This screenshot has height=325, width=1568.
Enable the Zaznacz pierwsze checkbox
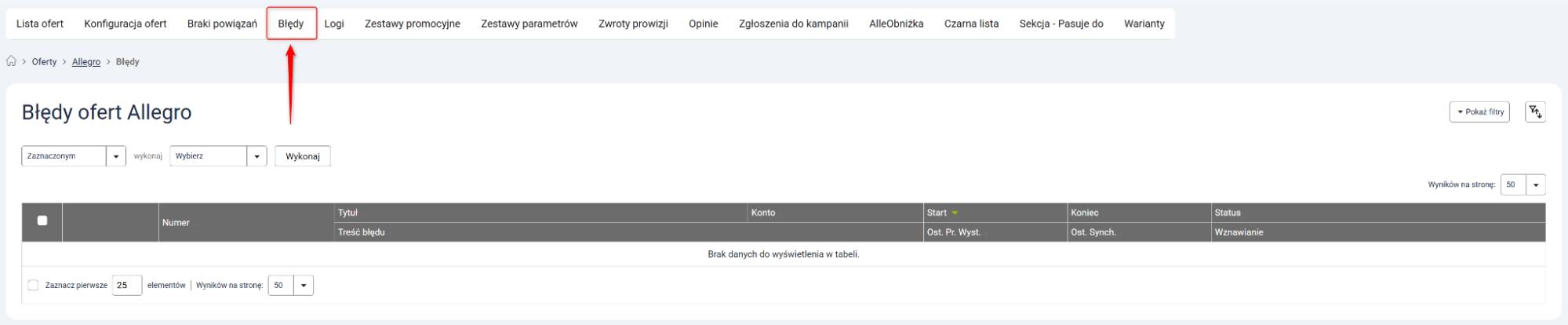(33, 285)
